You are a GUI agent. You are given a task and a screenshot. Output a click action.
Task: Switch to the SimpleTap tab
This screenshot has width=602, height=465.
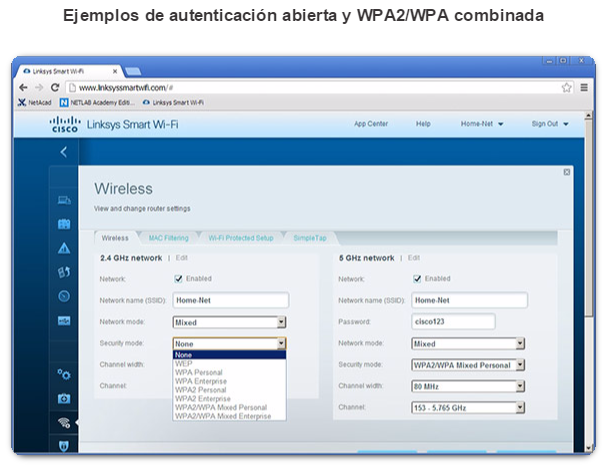310,238
